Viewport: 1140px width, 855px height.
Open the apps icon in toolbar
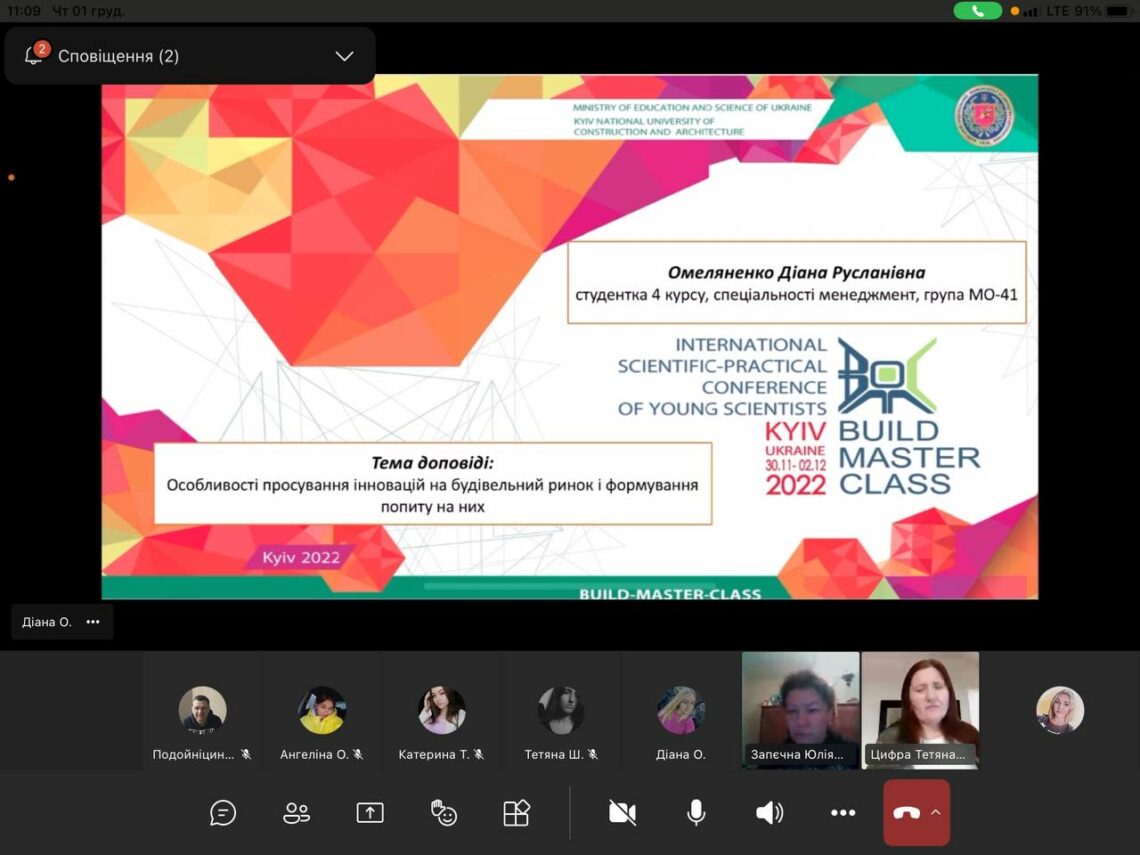click(516, 813)
